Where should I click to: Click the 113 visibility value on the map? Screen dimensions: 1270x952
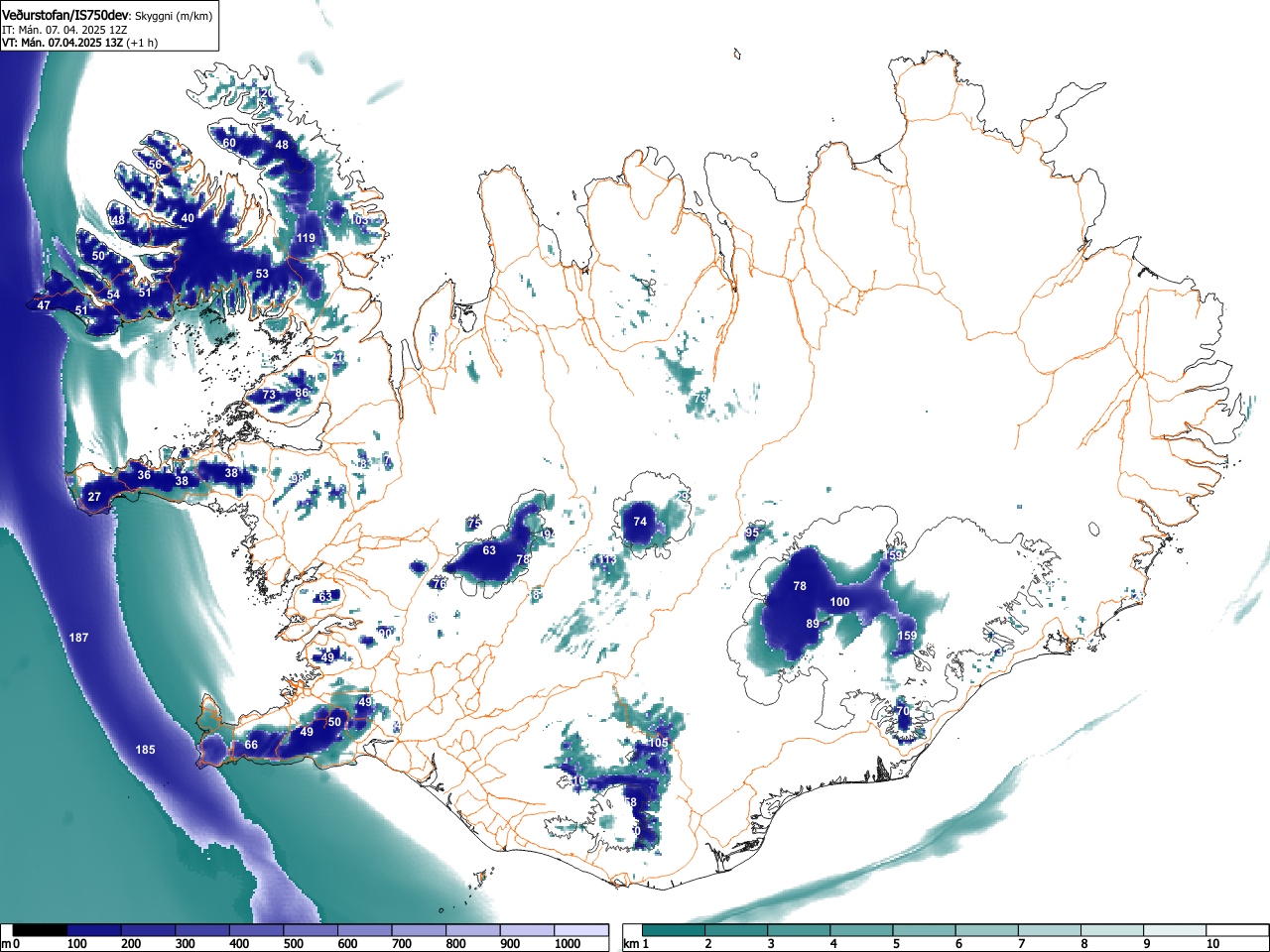pos(606,560)
